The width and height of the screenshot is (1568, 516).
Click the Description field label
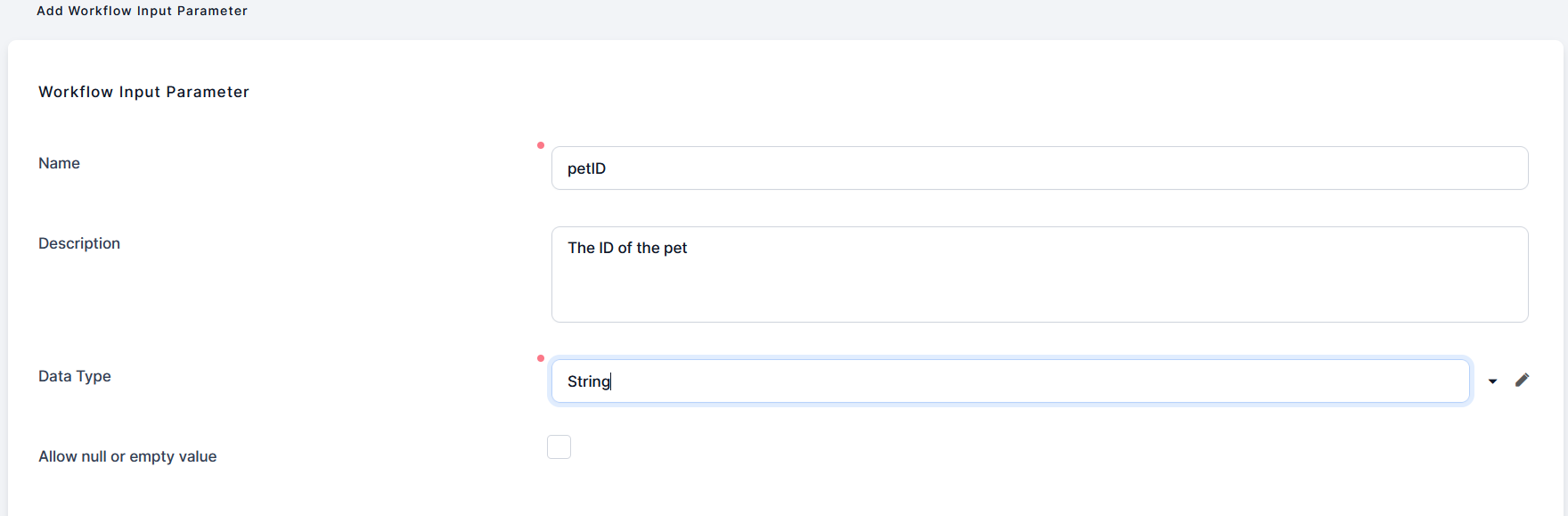click(x=79, y=243)
